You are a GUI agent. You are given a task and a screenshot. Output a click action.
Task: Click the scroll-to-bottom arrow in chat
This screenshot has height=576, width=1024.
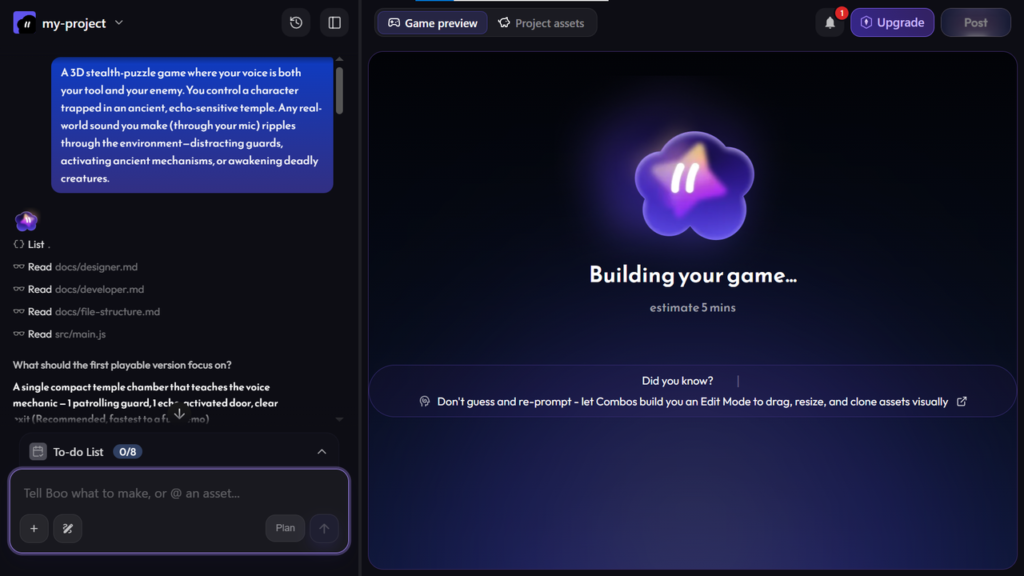pos(179,413)
